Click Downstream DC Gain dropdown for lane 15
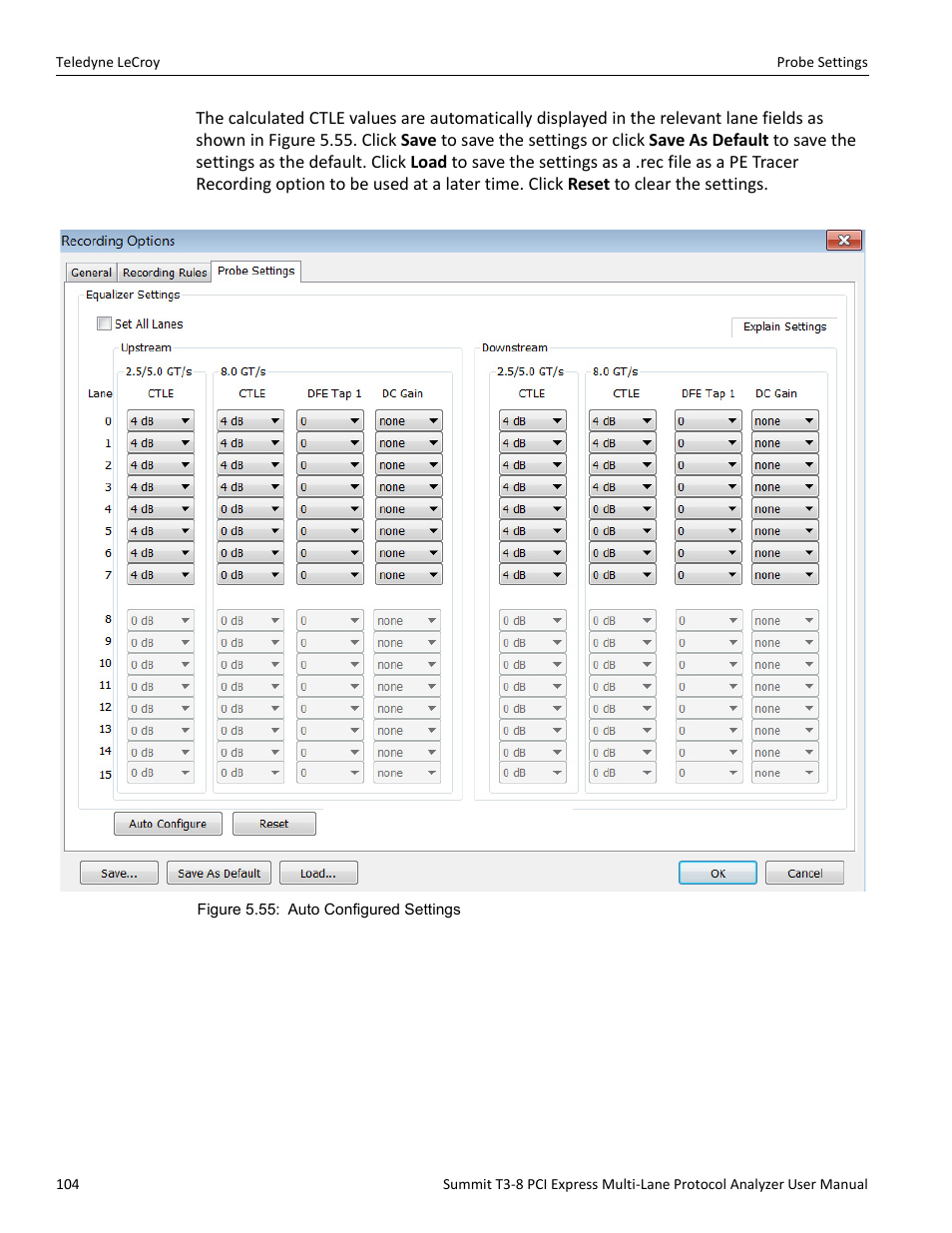This screenshot has height=1233, width=952. [x=785, y=773]
